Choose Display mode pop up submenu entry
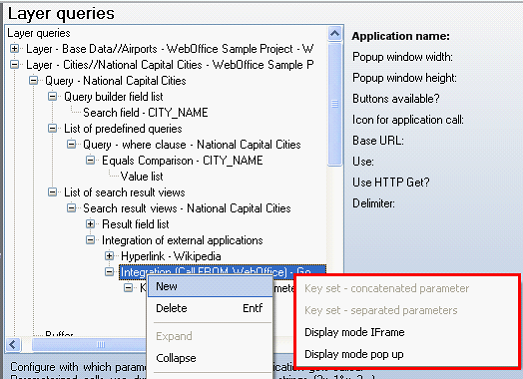The height and width of the screenshot is (379, 523). point(354,354)
